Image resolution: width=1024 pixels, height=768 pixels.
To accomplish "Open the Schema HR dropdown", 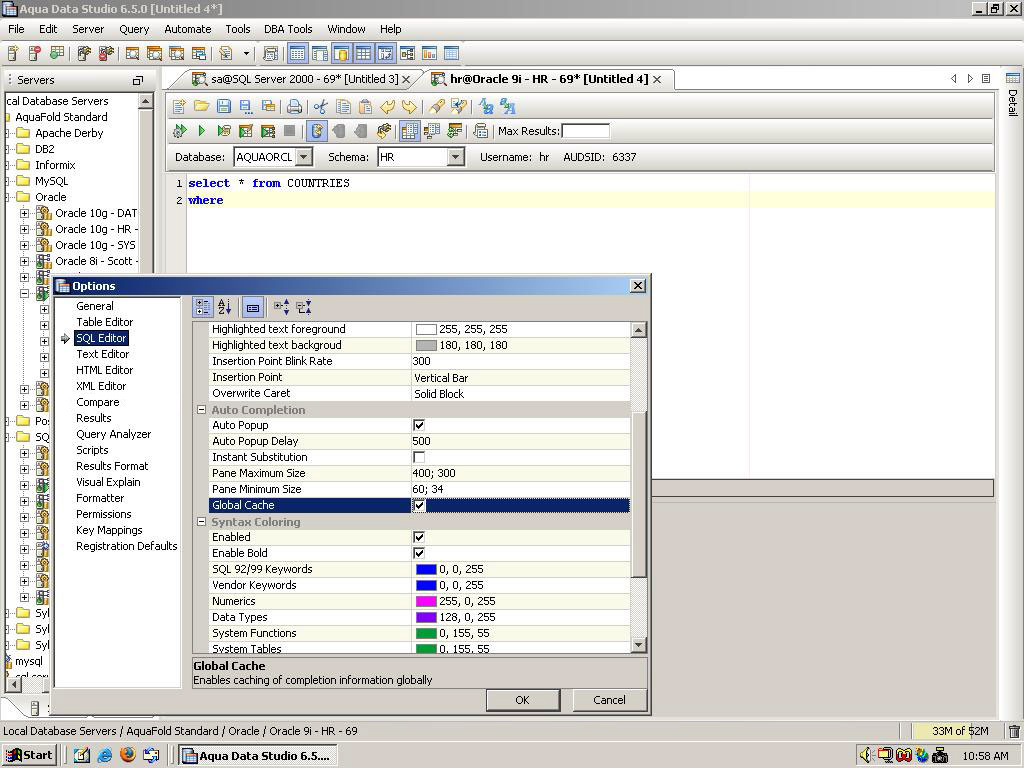I will pos(456,157).
